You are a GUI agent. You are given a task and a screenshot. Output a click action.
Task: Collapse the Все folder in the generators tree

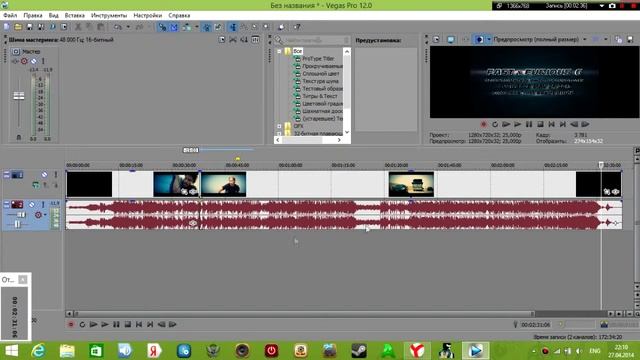click(x=279, y=51)
